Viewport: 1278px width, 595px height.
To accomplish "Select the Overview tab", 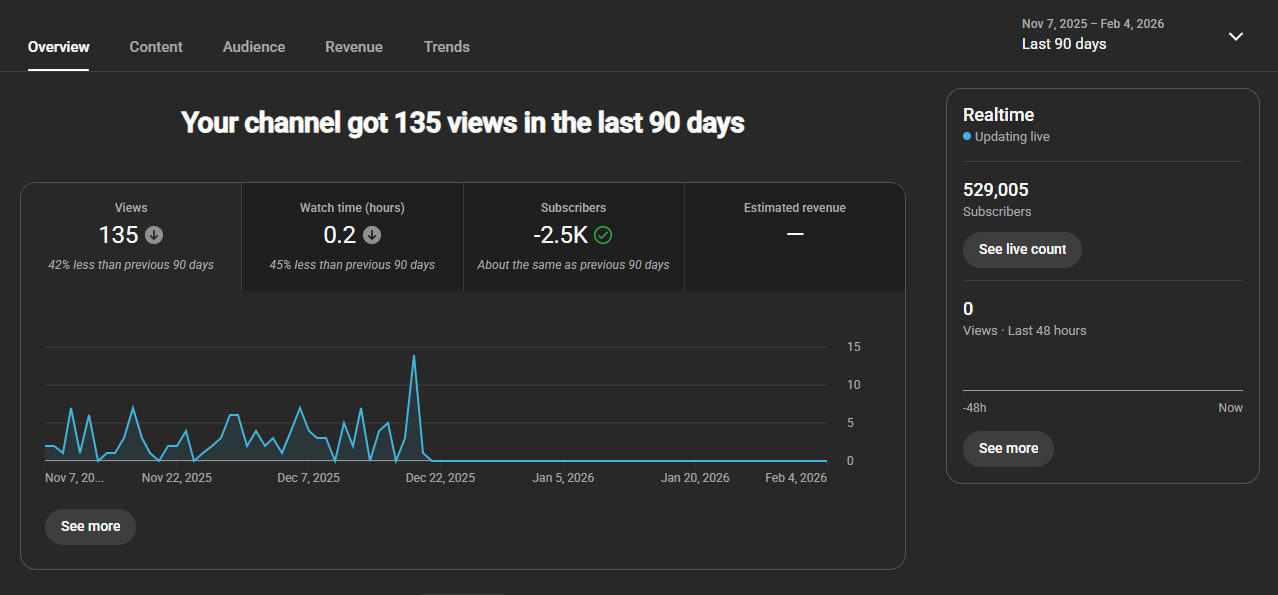I will (59, 47).
